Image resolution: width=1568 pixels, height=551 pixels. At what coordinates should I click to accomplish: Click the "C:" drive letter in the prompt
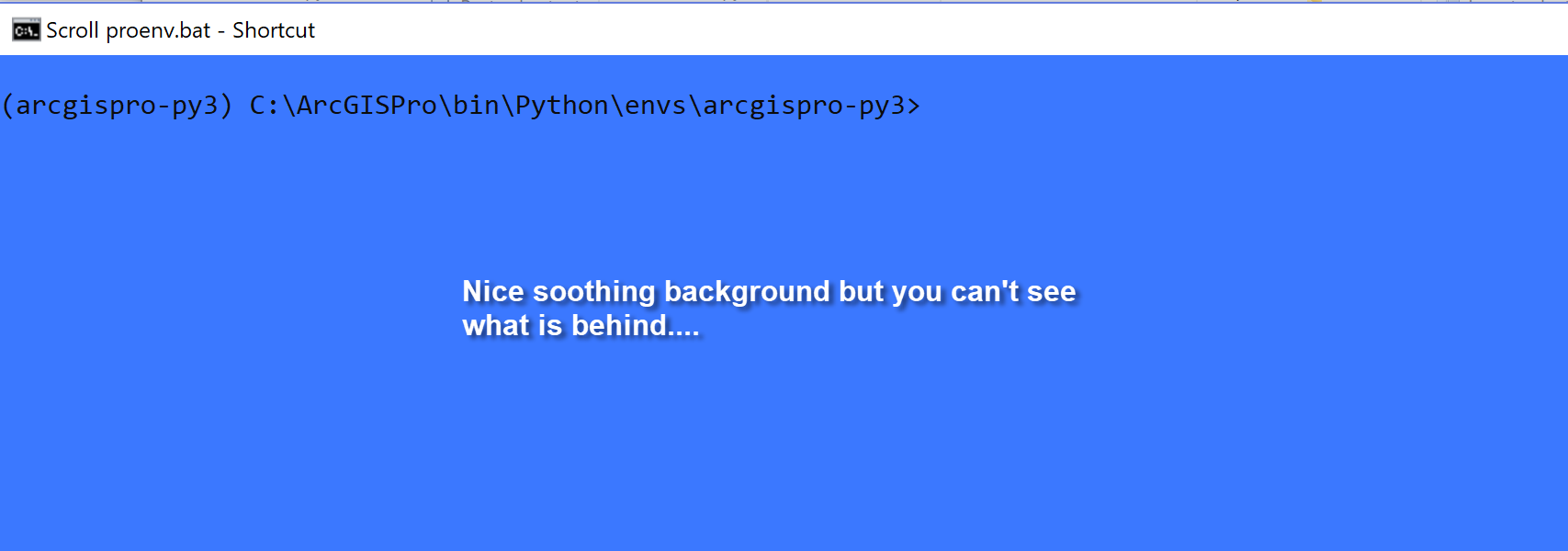pos(265,106)
